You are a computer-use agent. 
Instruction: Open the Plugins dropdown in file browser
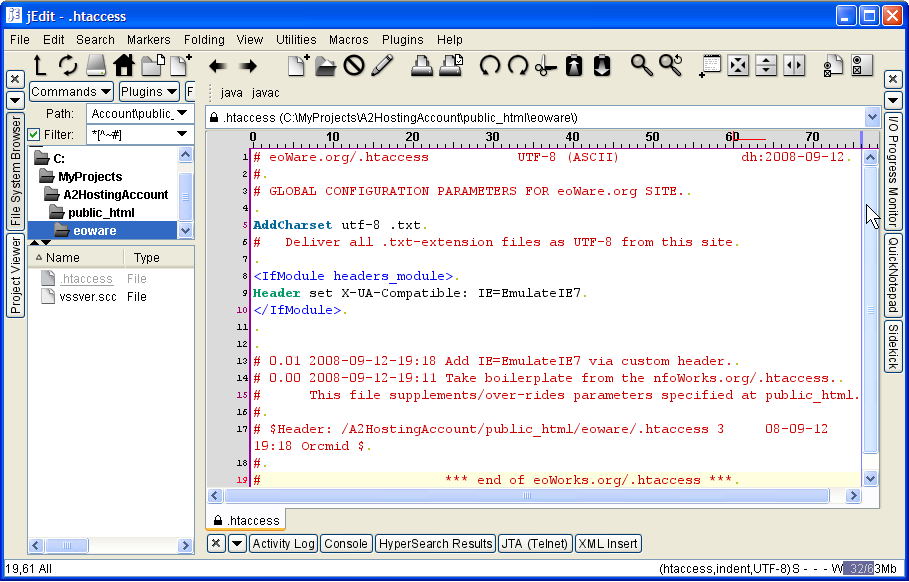[148, 92]
